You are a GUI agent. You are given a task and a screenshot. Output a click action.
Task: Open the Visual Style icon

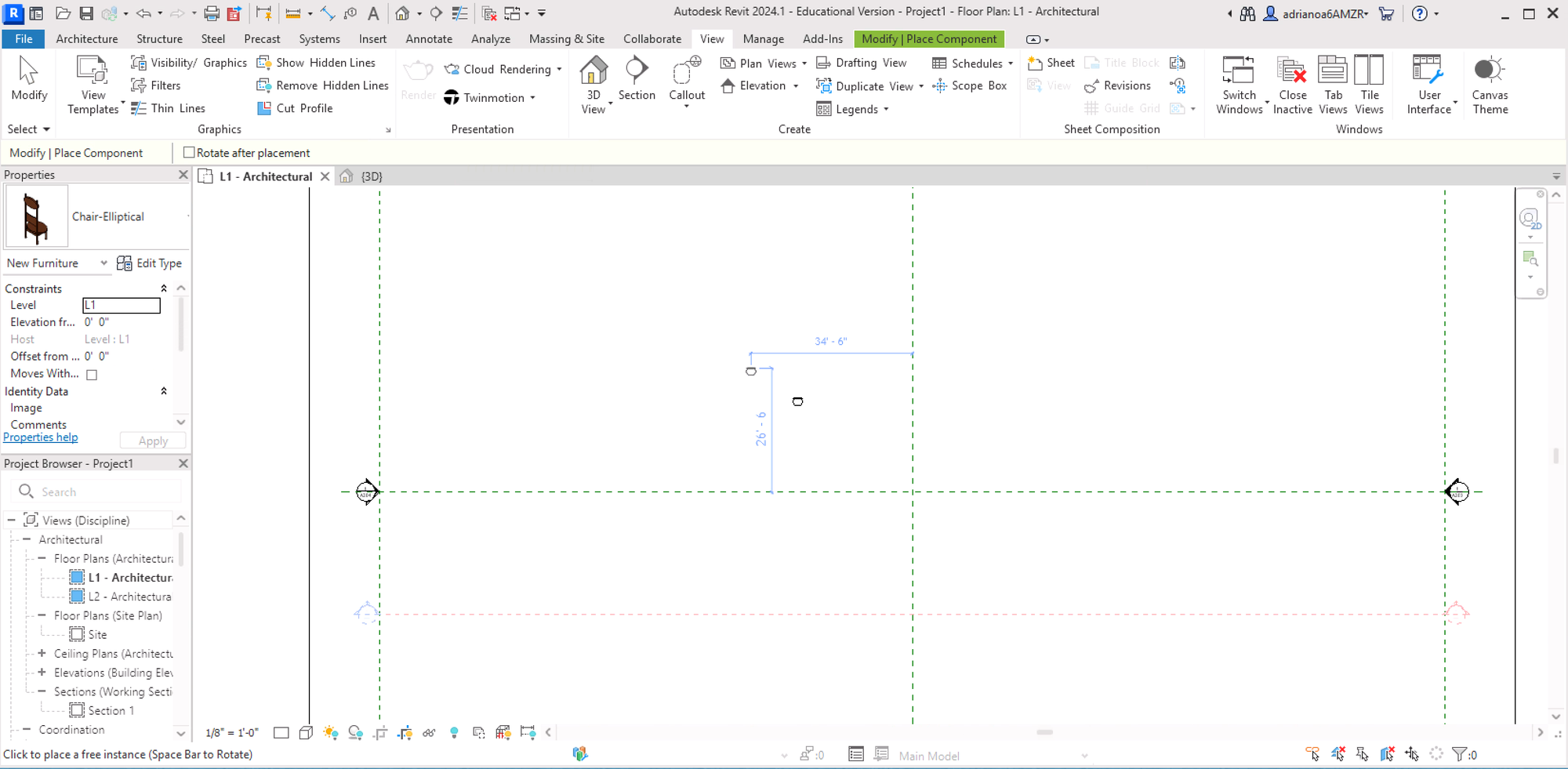tap(306, 733)
